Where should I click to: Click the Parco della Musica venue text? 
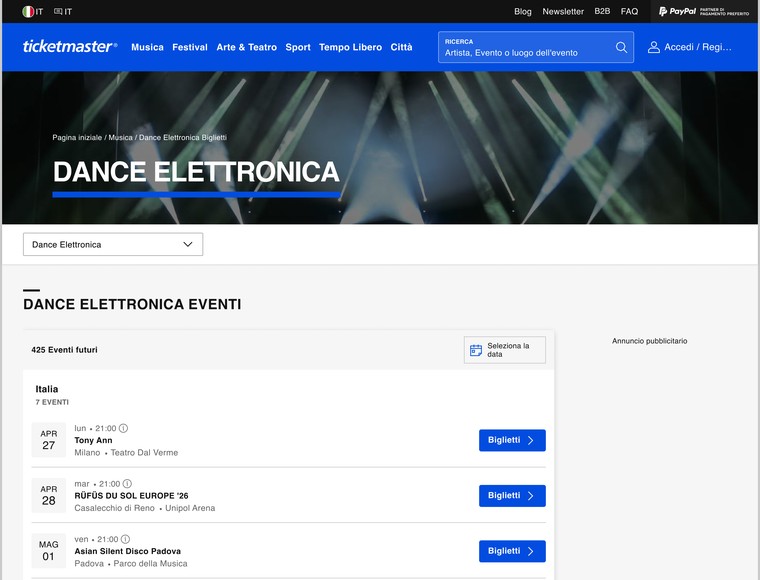(x=150, y=564)
